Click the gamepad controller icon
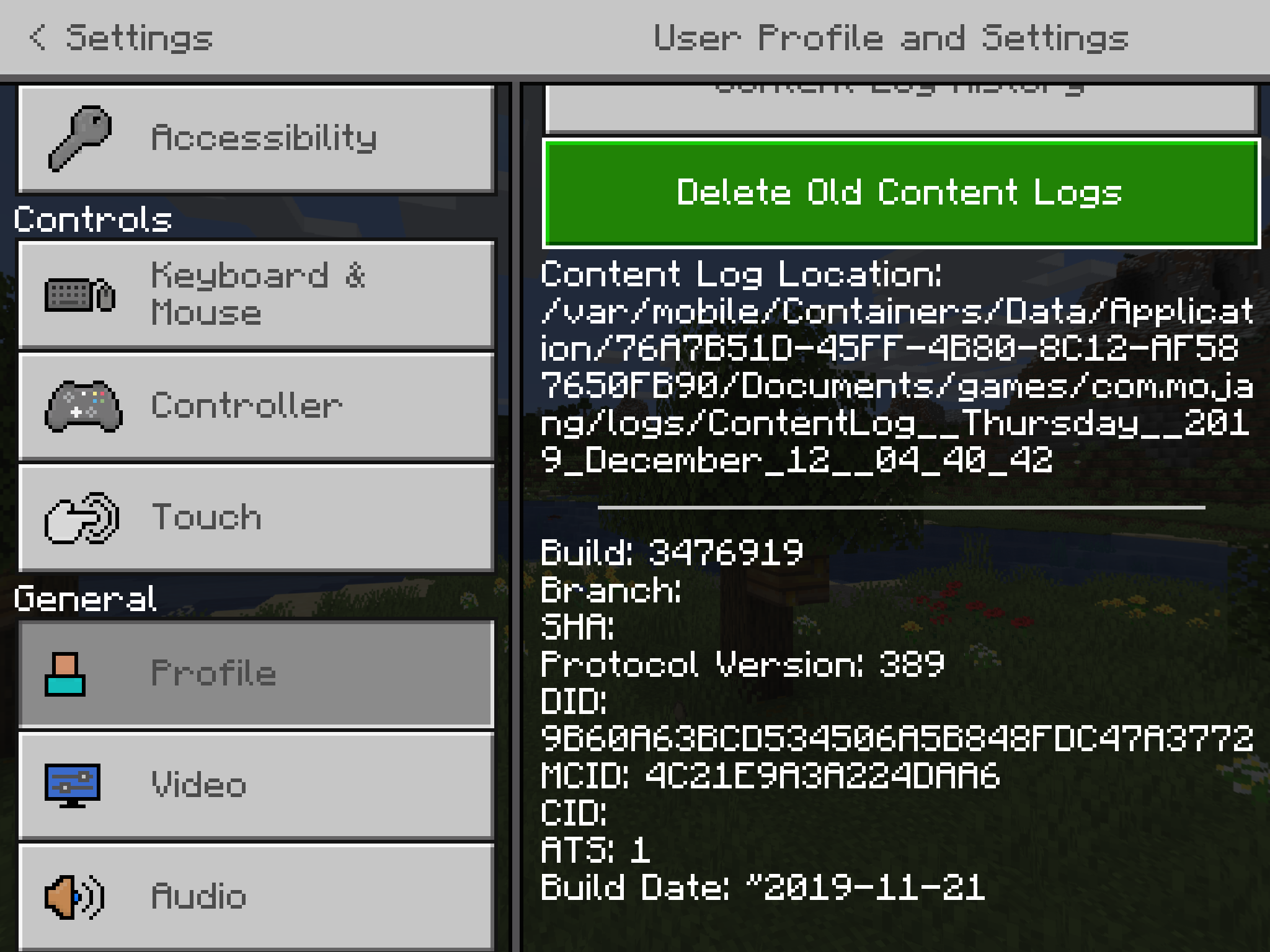Viewport: 1270px width, 952px height. click(x=83, y=406)
